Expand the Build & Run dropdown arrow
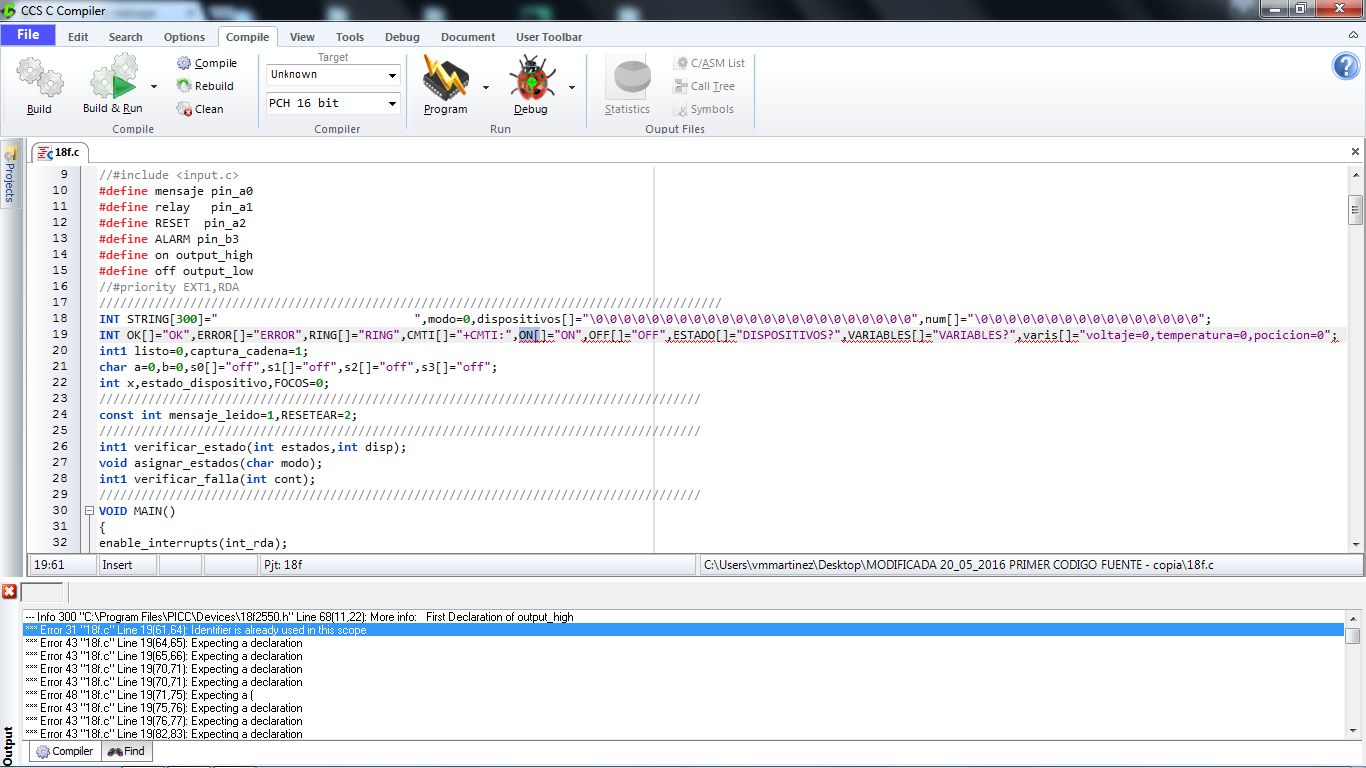The height and width of the screenshot is (768, 1366). pos(154,86)
